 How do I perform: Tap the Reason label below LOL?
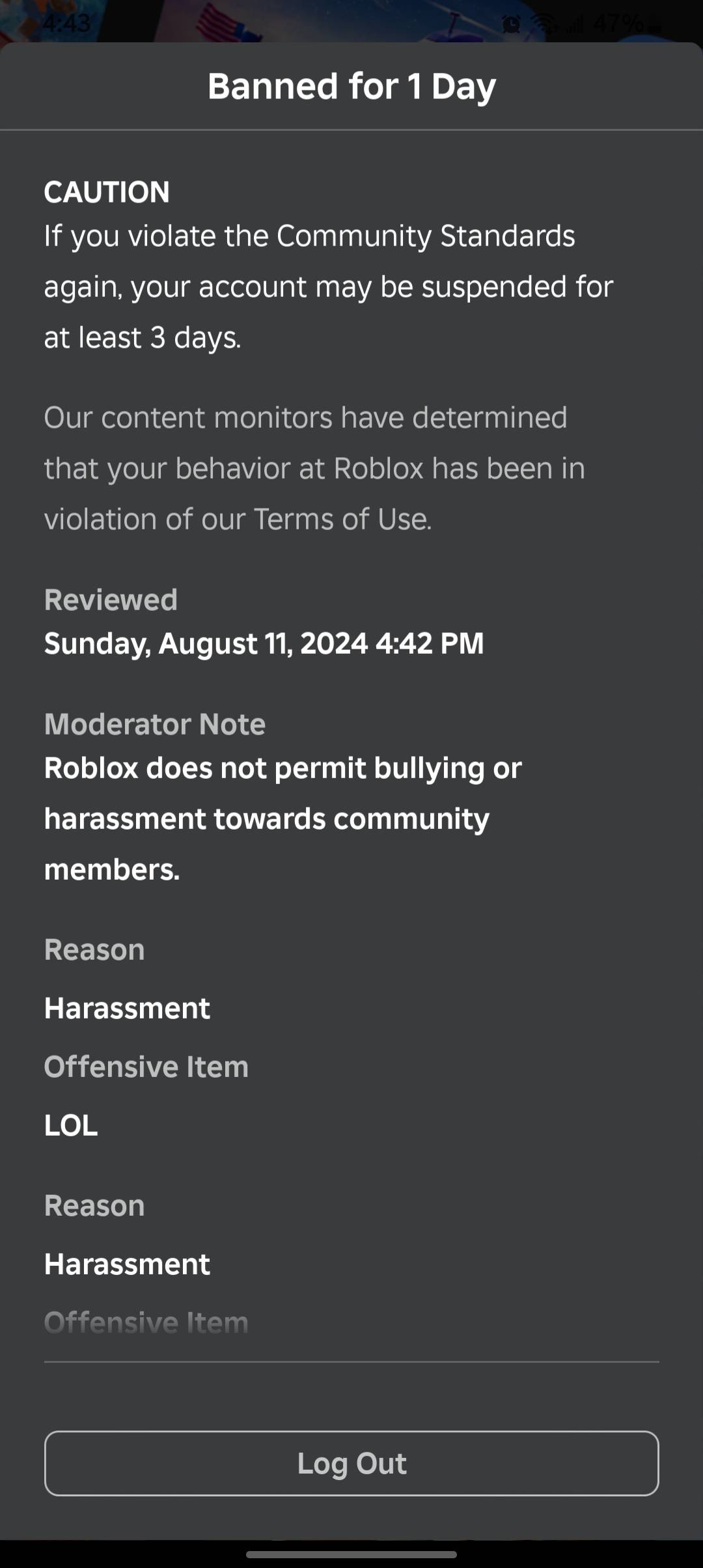pyautogui.click(x=94, y=1205)
